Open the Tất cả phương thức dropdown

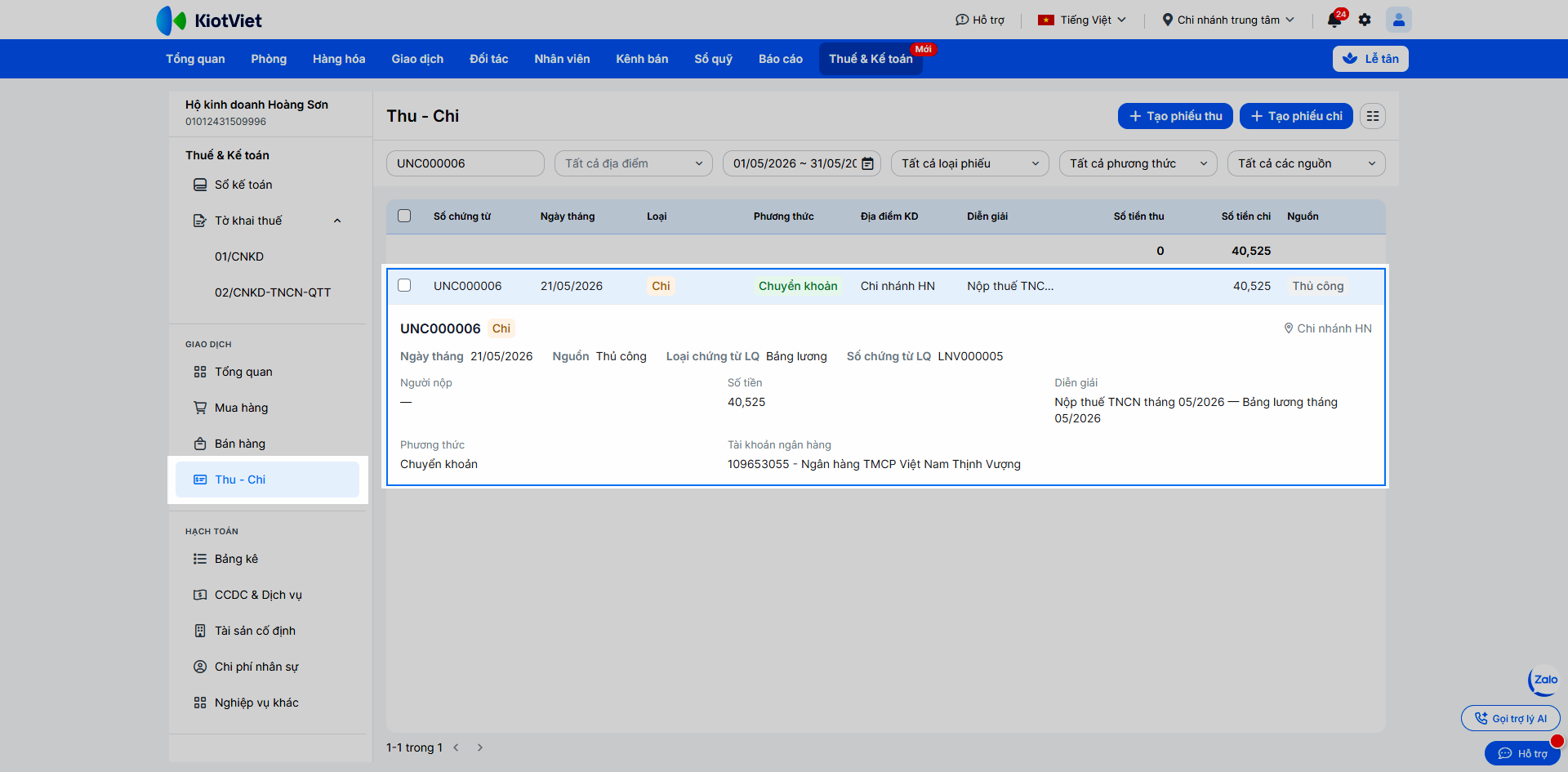click(x=1138, y=163)
